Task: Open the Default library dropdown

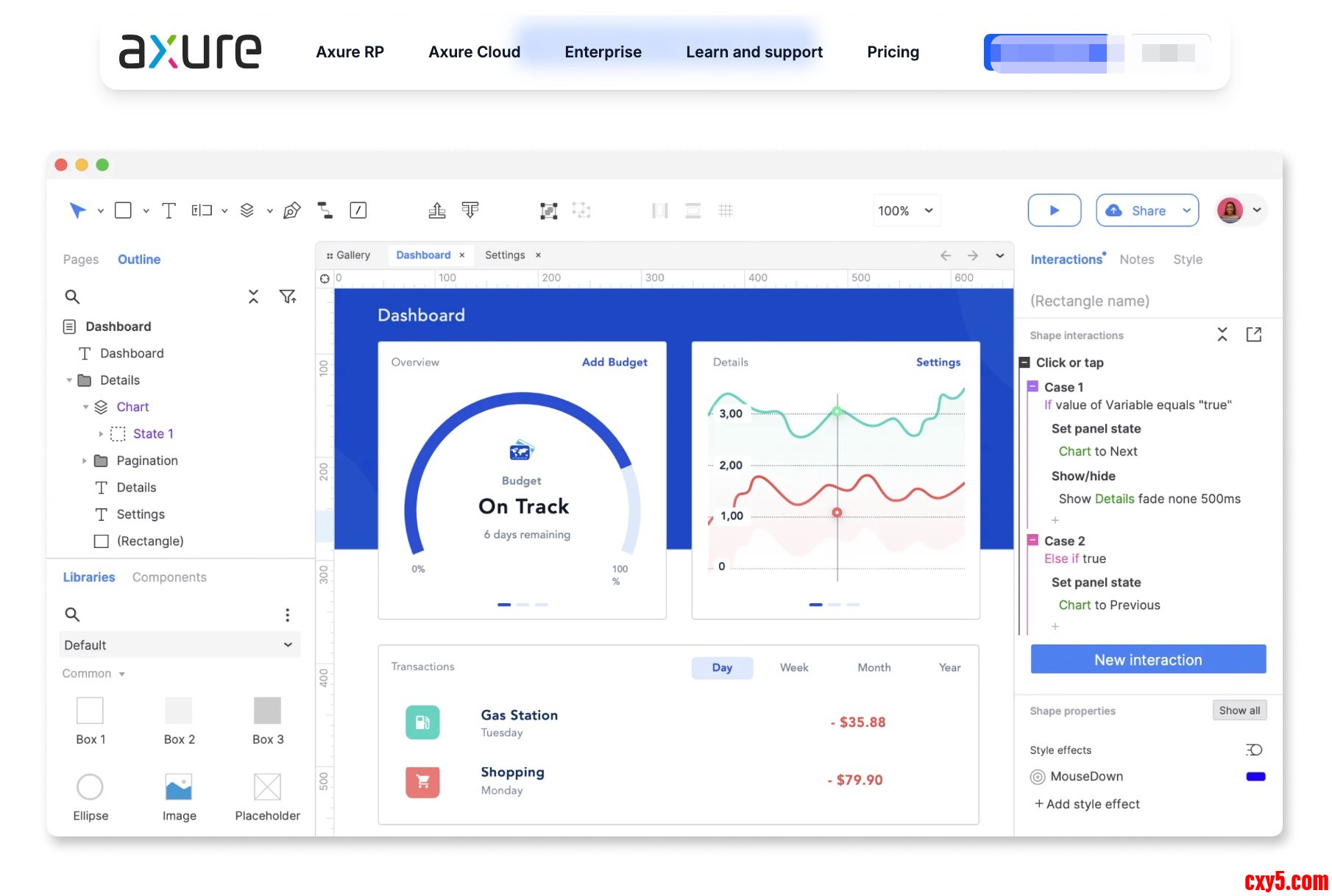Action: coord(179,645)
